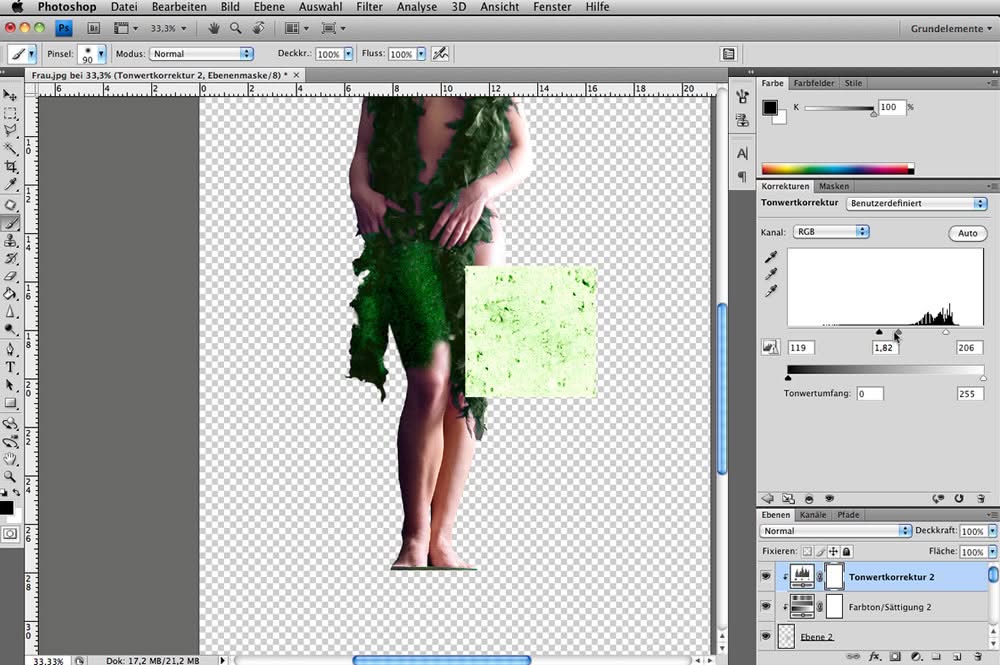Click the Auto levels button
The image size is (1000, 665).
tap(967, 233)
